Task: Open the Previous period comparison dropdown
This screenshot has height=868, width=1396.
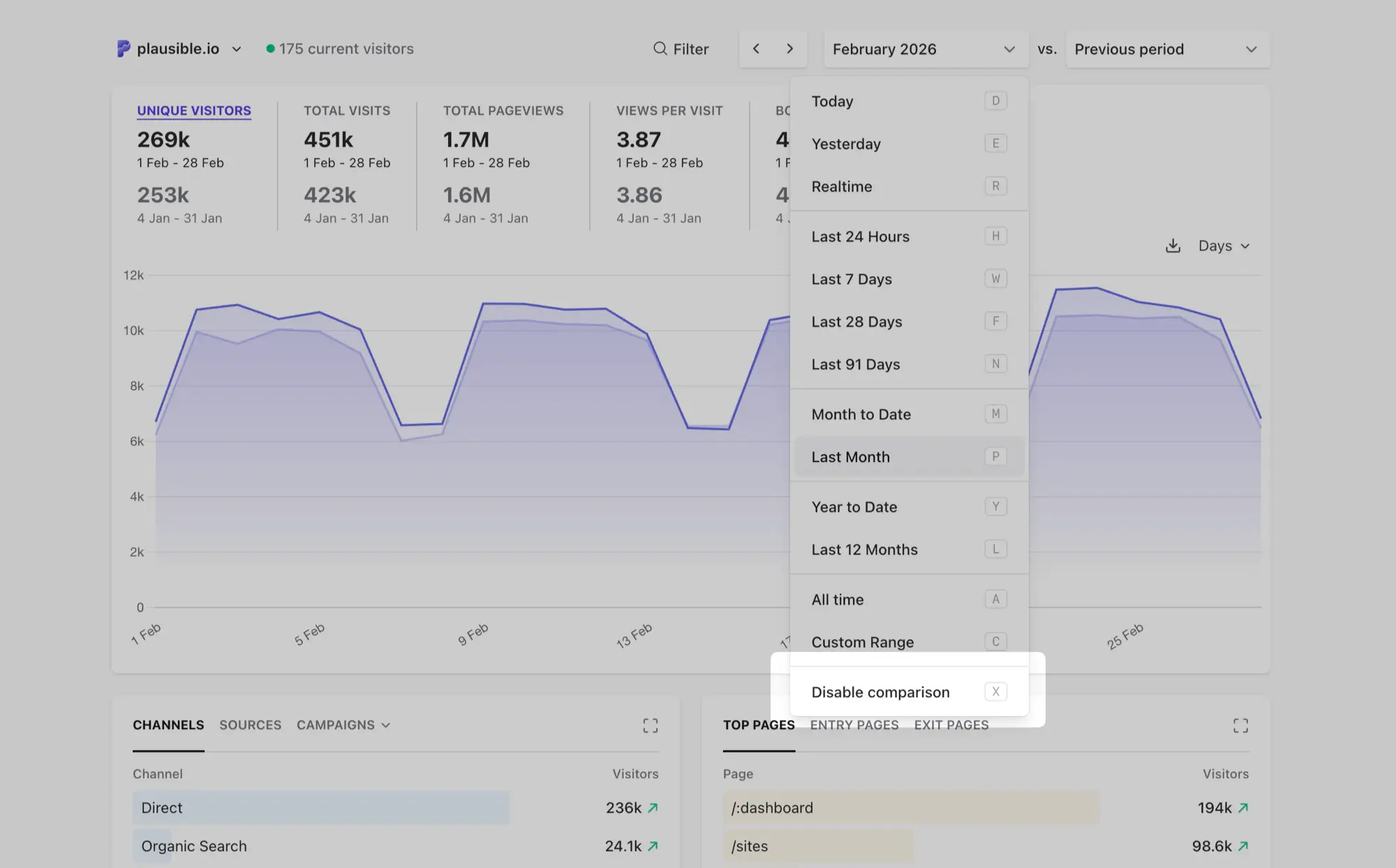Action: tap(1166, 49)
